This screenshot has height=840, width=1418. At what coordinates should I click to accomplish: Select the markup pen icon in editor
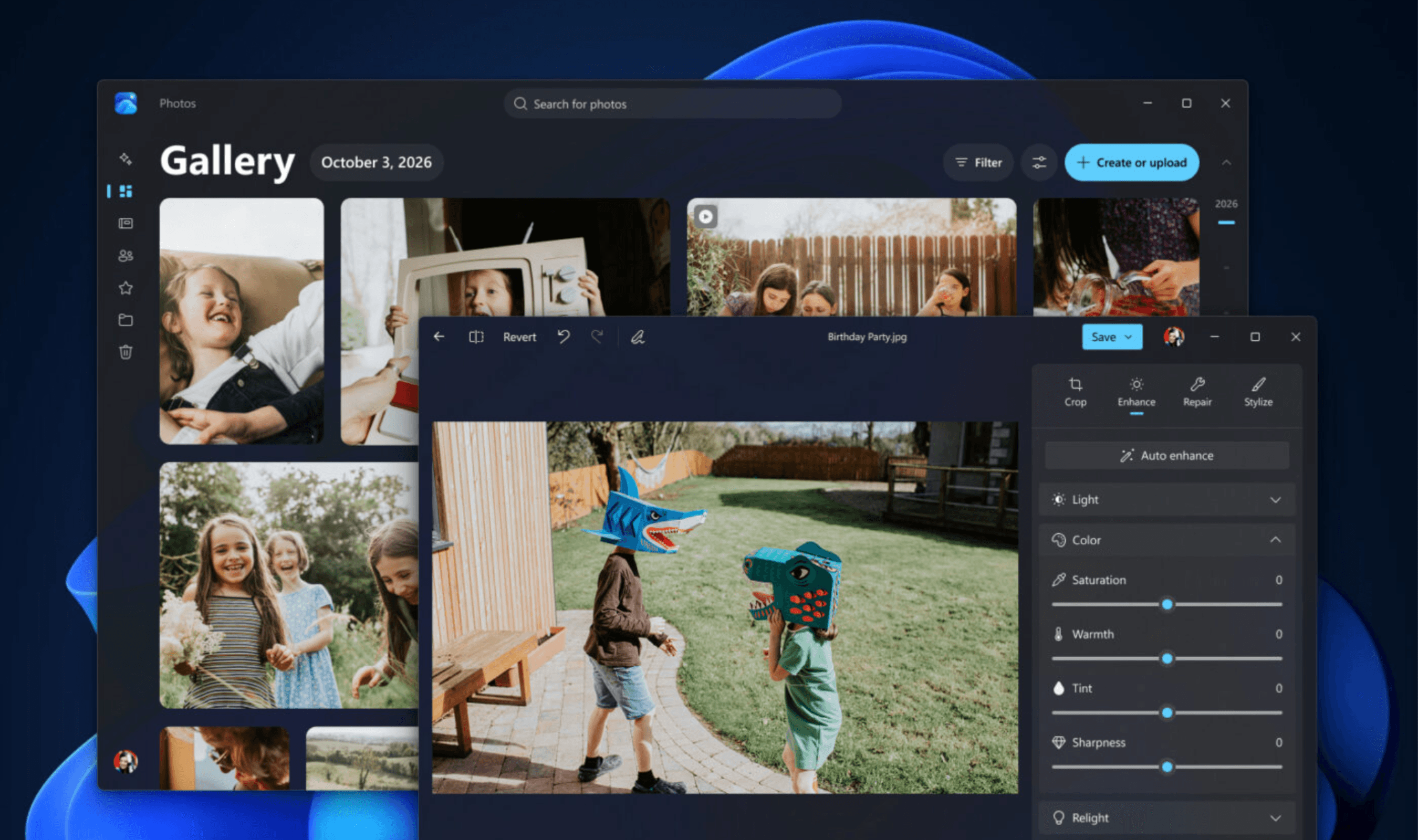638,338
